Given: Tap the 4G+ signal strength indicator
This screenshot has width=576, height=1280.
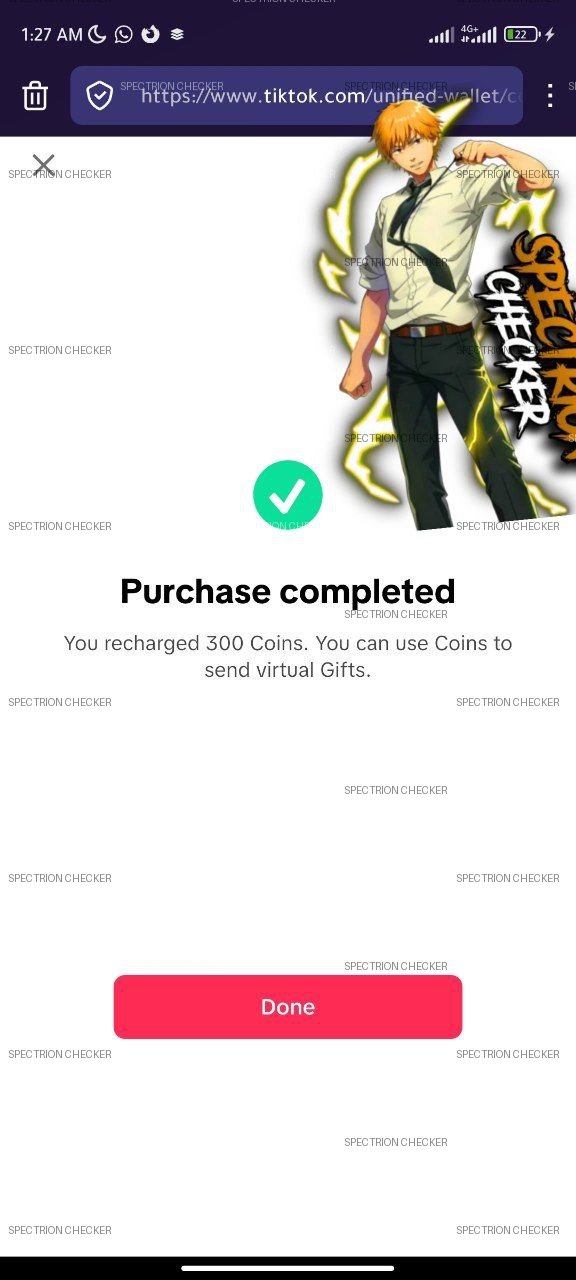Looking at the screenshot, I should tap(479, 34).
